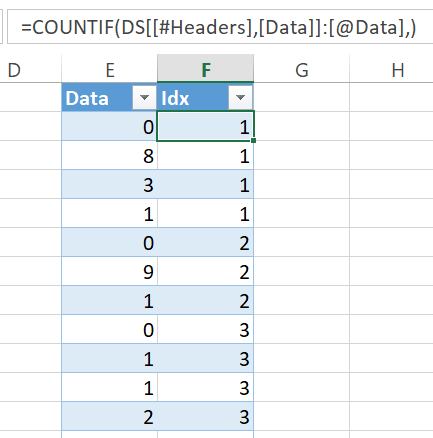Select Idx cell beside Data value 8
The image size is (433, 438).
tap(205, 155)
